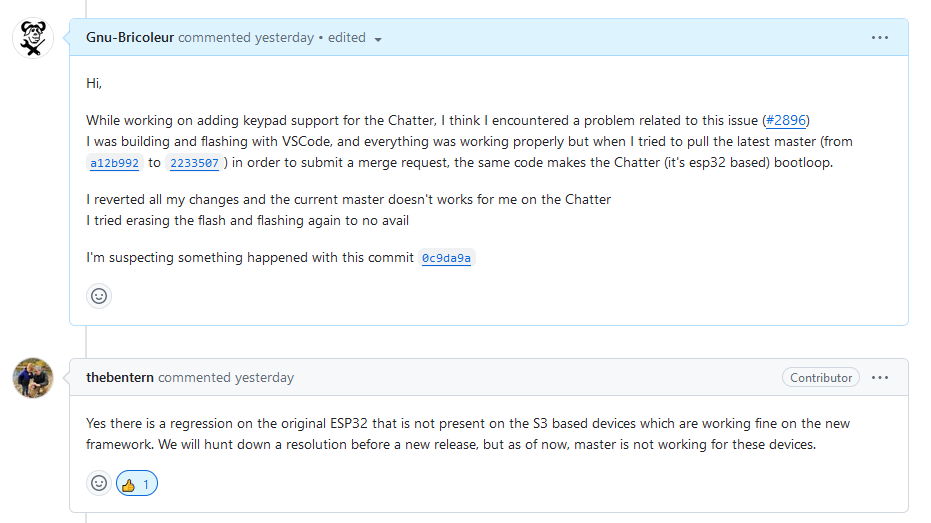Open the suspected commit 0c9da9a
Image resolution: width=931 pixels, height=523 pixels.
[447, 258]
